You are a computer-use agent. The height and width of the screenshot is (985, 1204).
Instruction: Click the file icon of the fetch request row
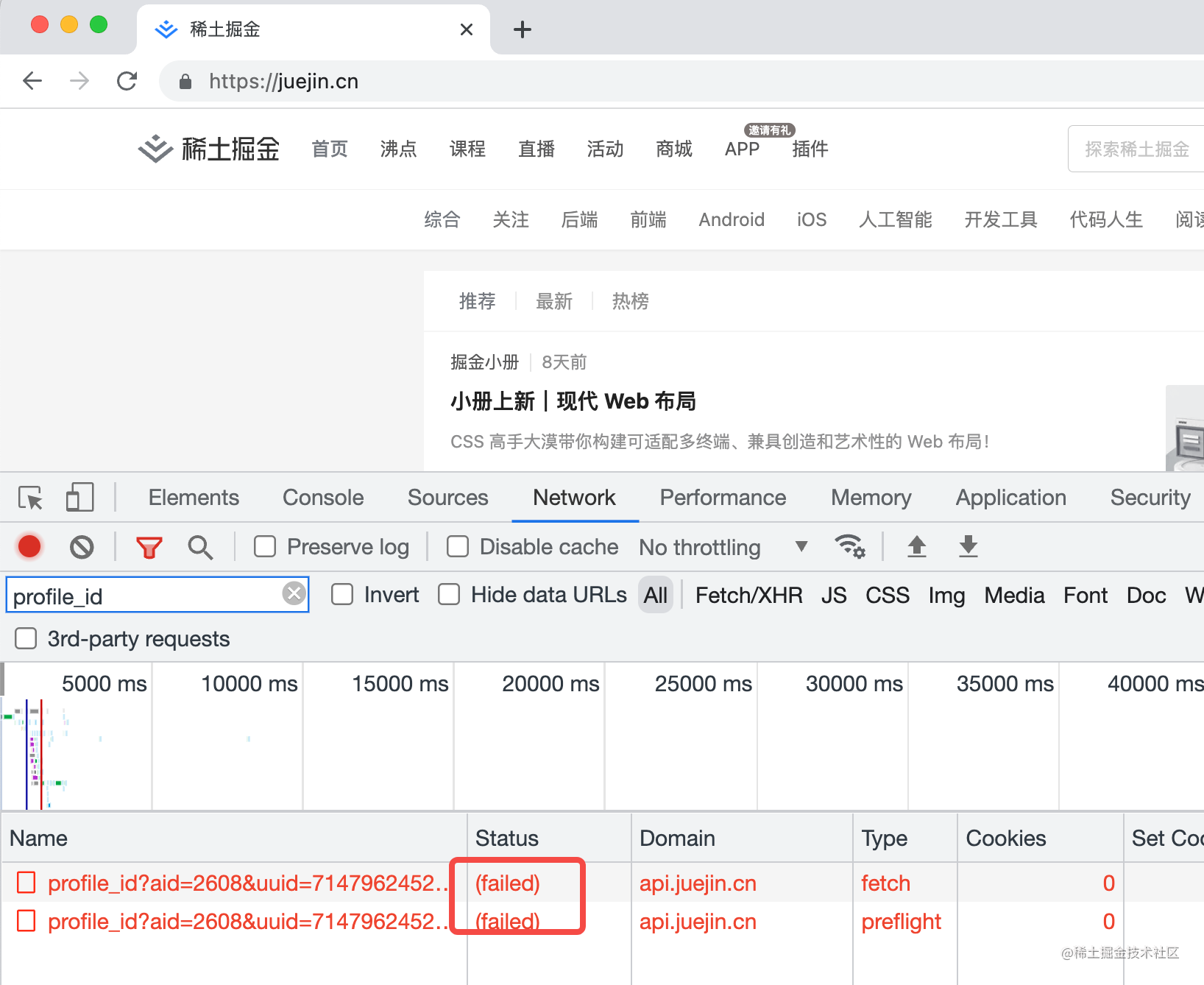(26, 883)
